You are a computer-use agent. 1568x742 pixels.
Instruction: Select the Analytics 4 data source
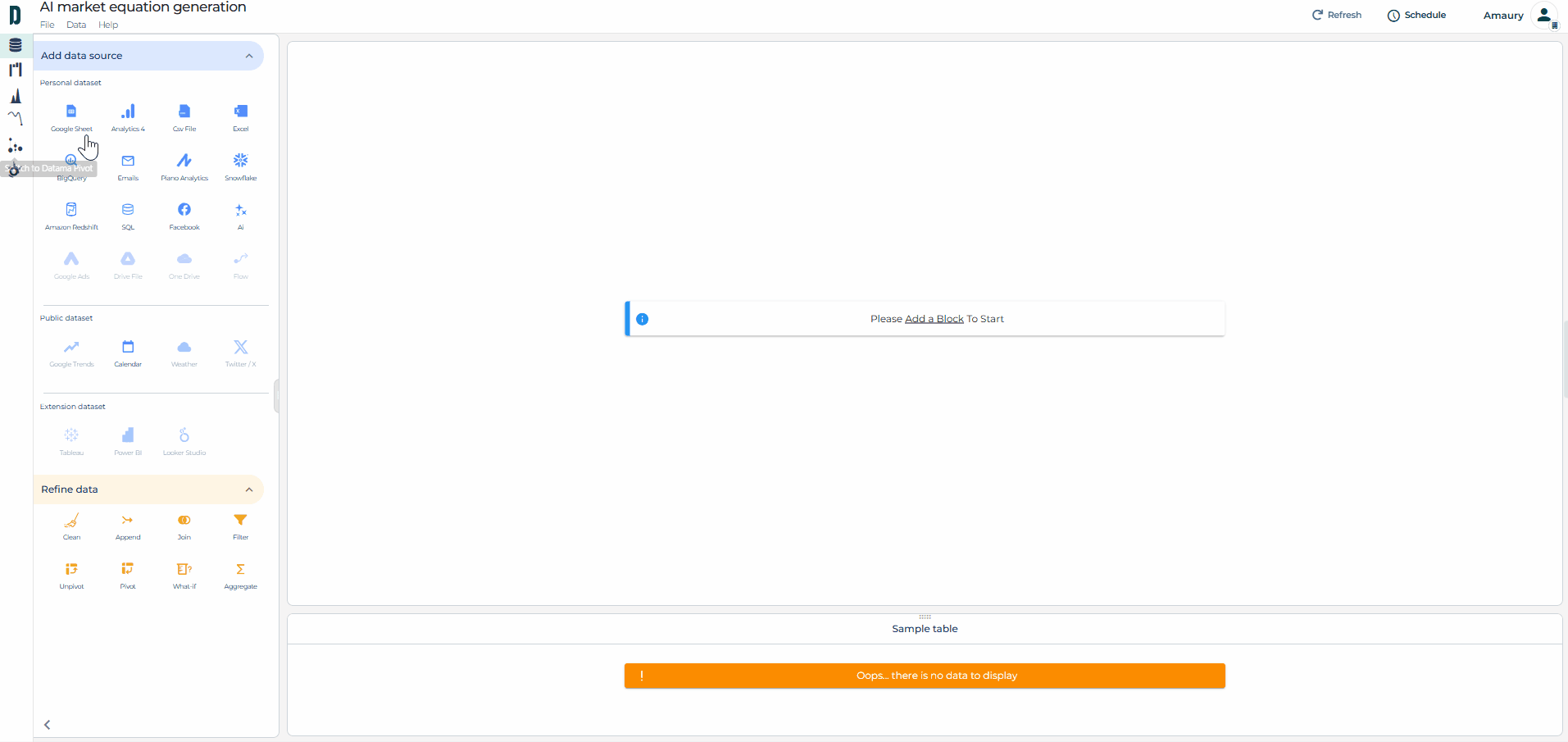(x=128, y=112)
